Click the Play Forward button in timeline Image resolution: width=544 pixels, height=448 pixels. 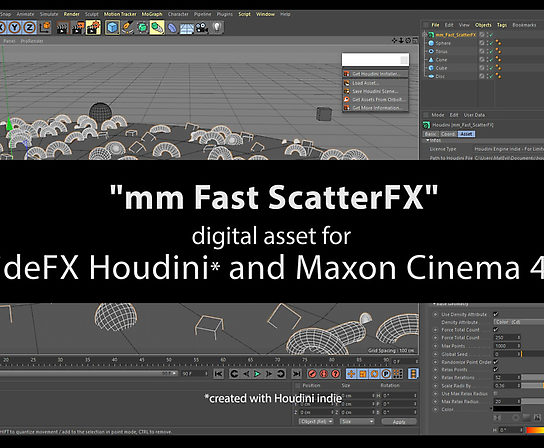[257, 374]
